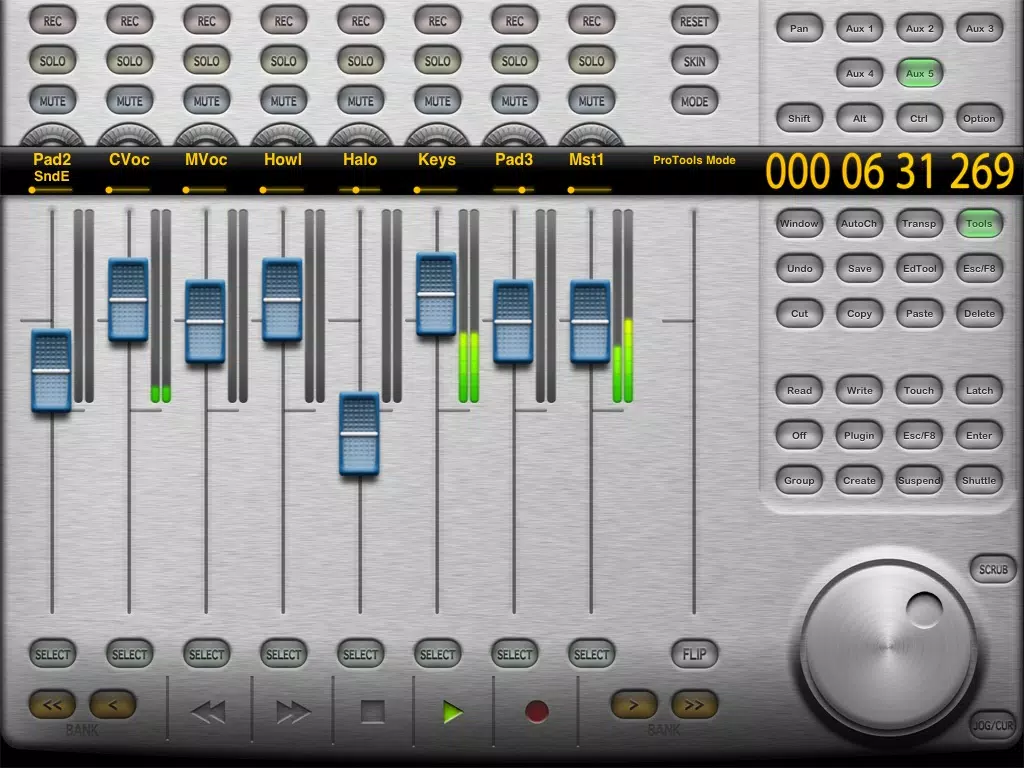1024x768 pixels.
Task: Select the Mst1 channel with SELECT
Action: tap(592, 654)
